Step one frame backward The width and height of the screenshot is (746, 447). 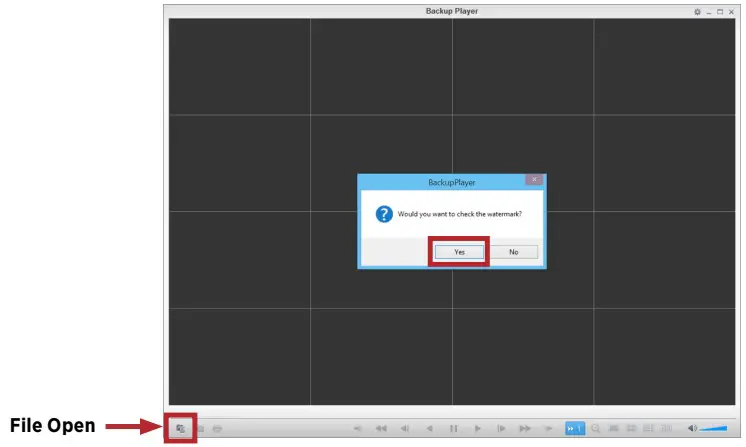click(405, 428)
